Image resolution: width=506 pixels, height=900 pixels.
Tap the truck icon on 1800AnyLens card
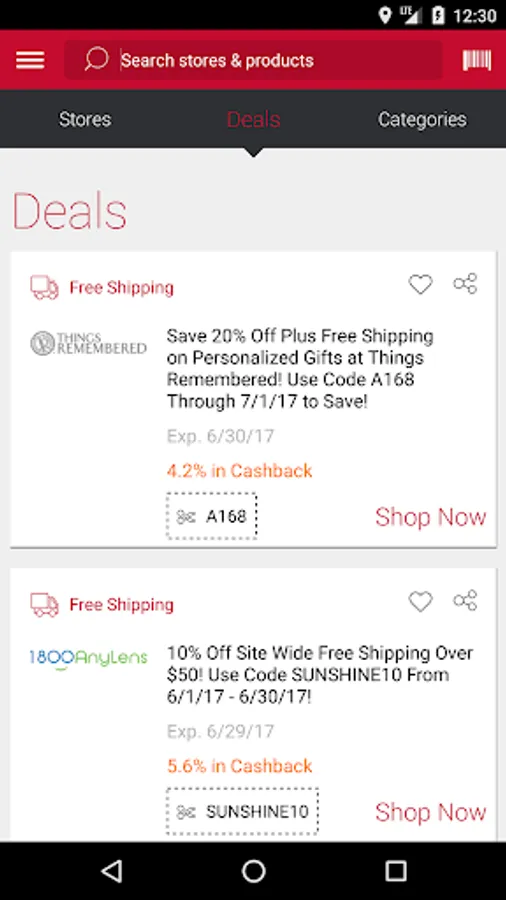(x=44, y=605)
